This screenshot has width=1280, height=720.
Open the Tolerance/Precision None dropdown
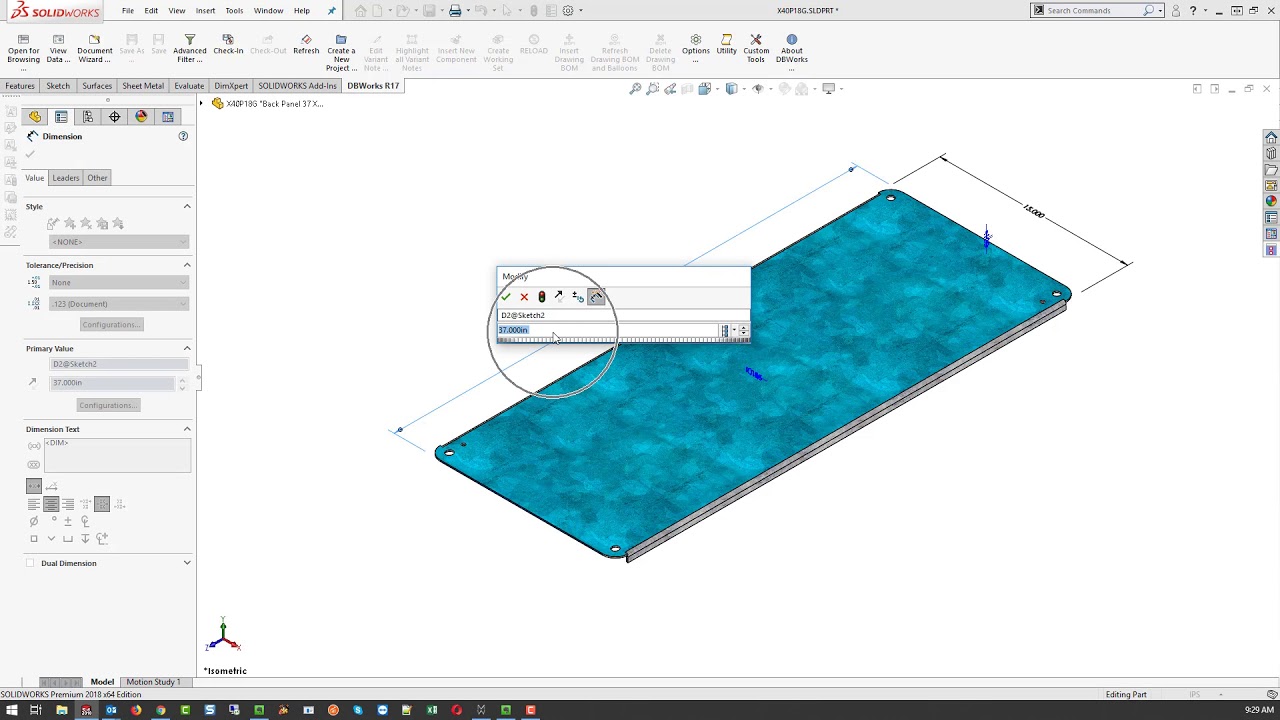[118, 282]
